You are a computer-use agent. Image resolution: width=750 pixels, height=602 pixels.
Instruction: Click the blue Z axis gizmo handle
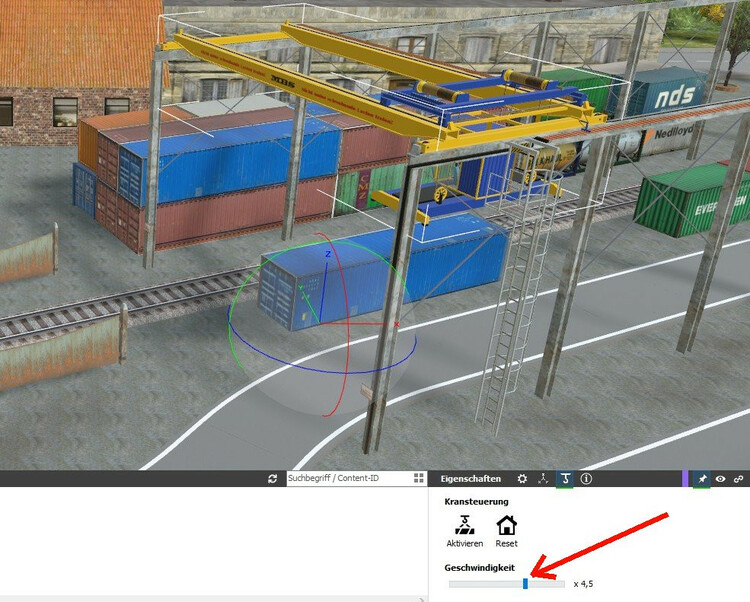pyautogui.click(x=328, y=254)
